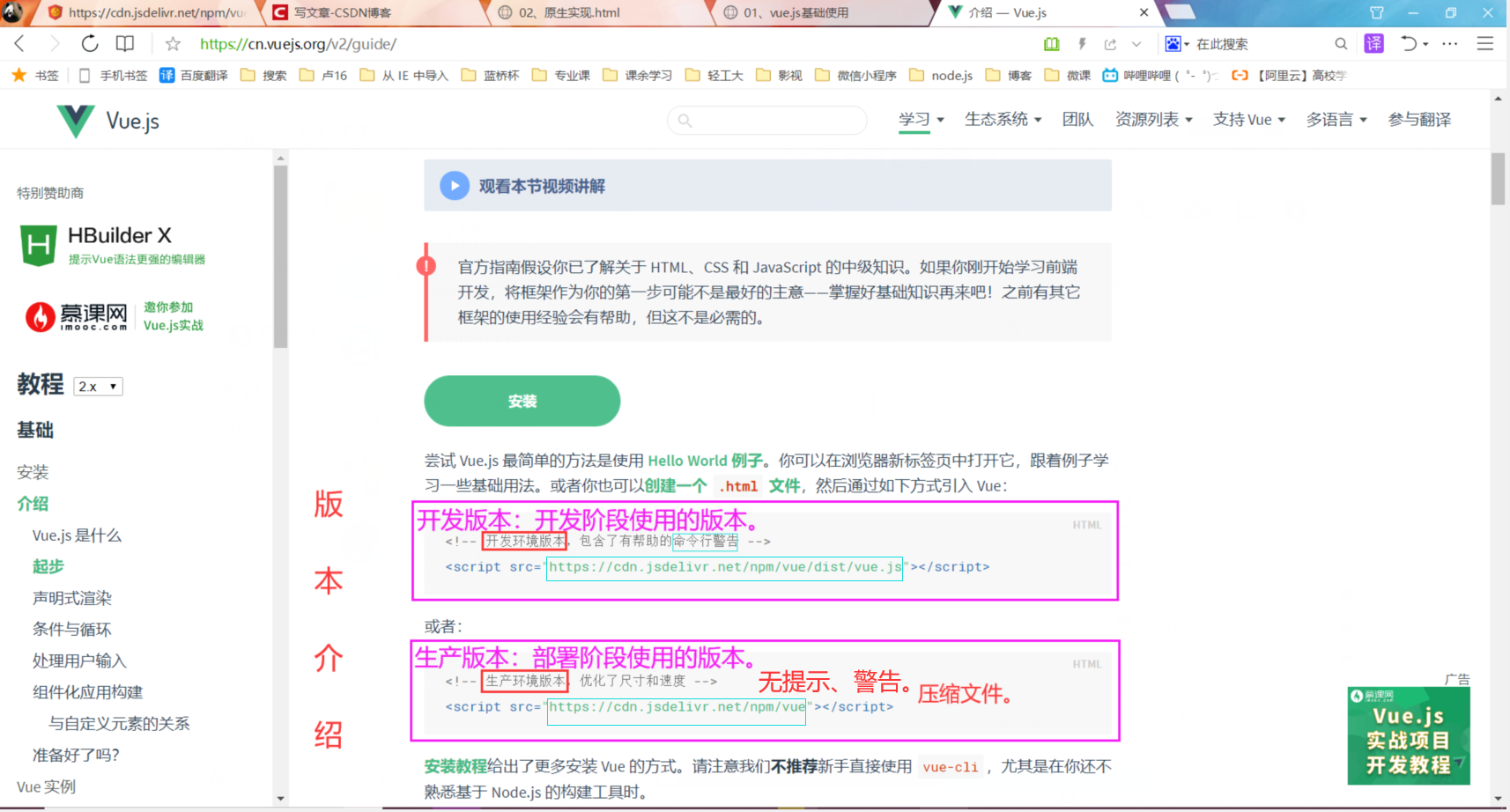Open reading mode book icon beside refresh
The image size is (1510, 812).
(125, 43)
